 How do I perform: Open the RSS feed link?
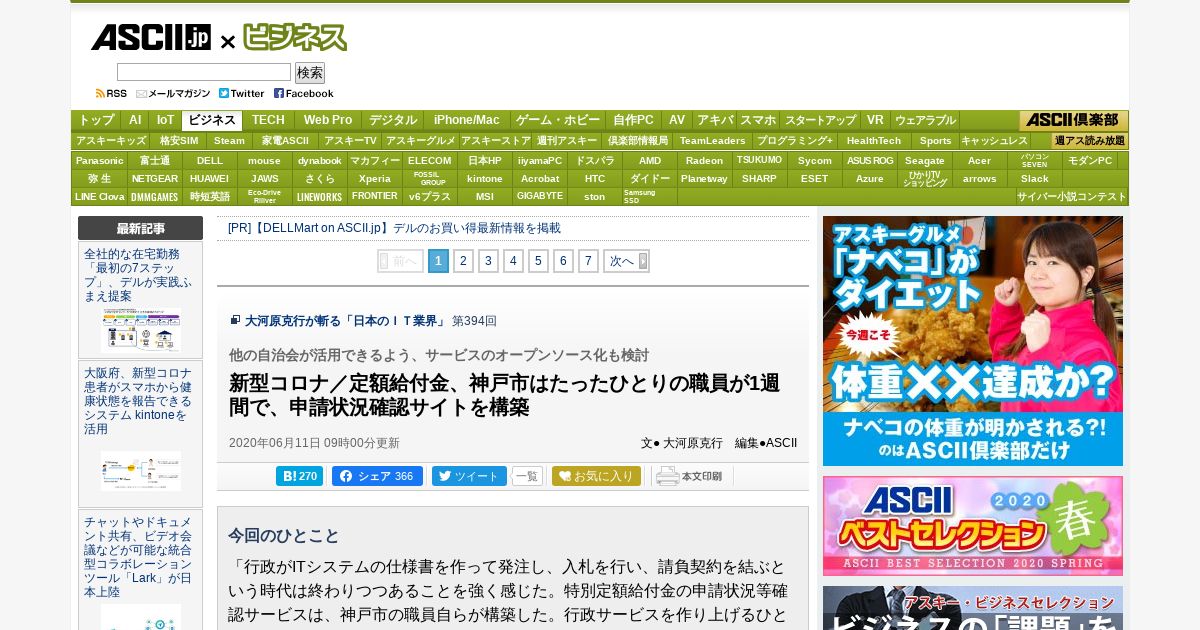tap(111, 93)
